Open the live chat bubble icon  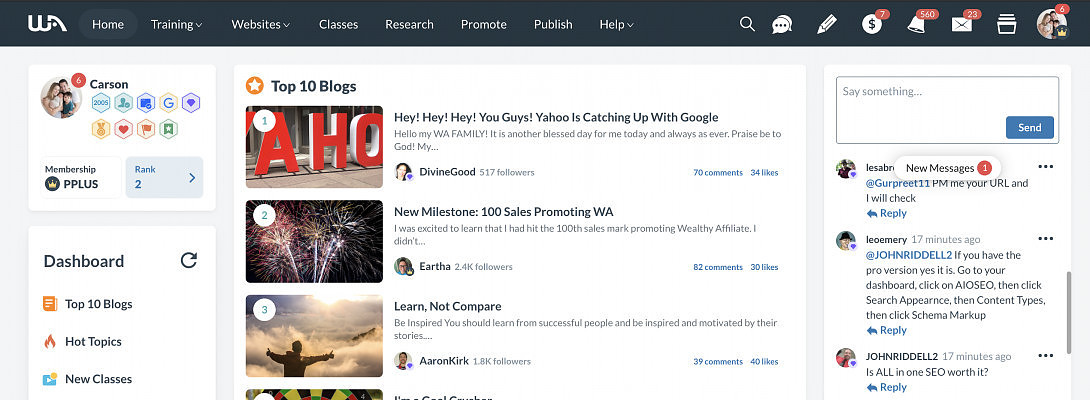click(x=782, y=24)
